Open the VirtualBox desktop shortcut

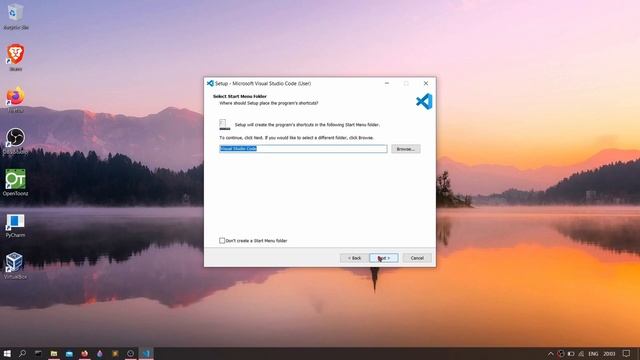[x=16, y=265]
